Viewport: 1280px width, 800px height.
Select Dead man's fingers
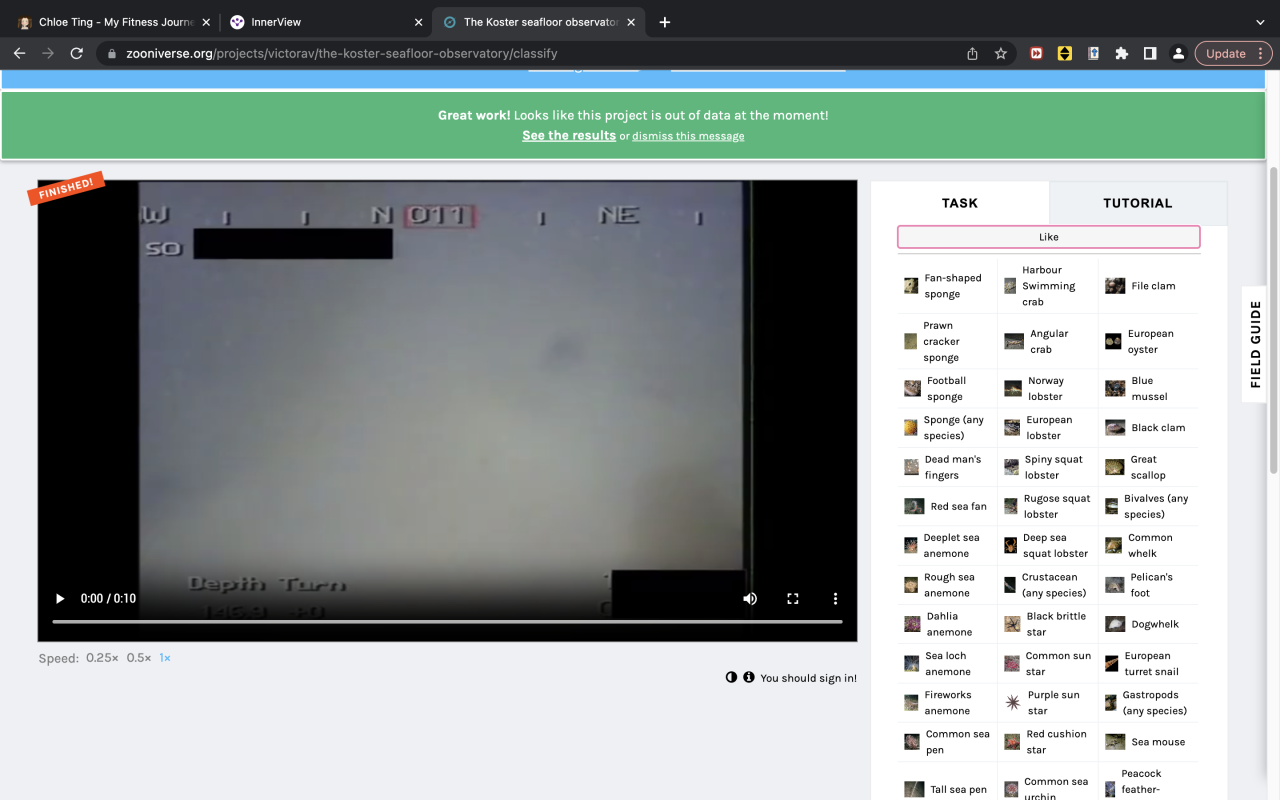[948, 467]
